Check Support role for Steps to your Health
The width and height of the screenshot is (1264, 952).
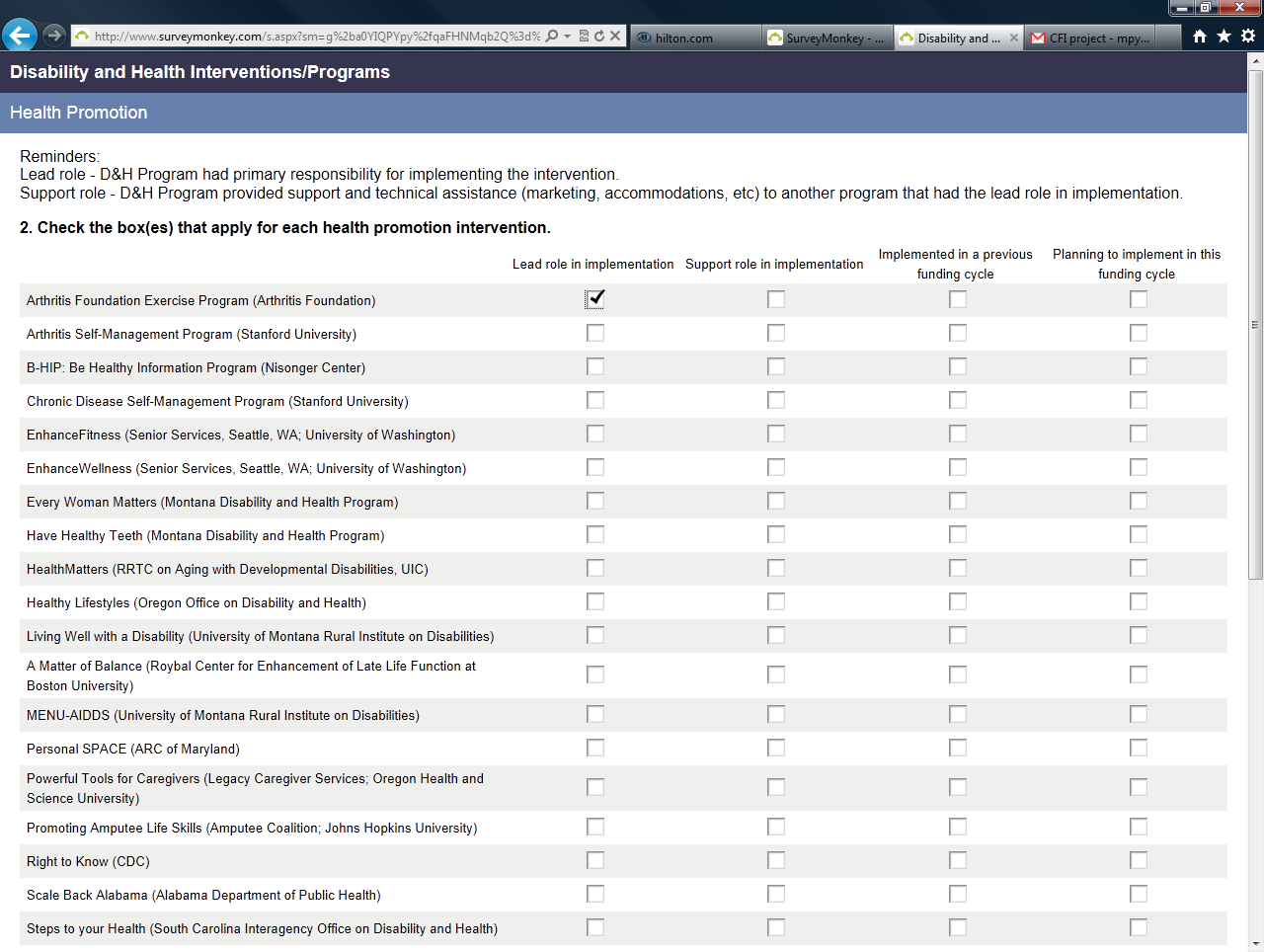[x=776, y=927]
